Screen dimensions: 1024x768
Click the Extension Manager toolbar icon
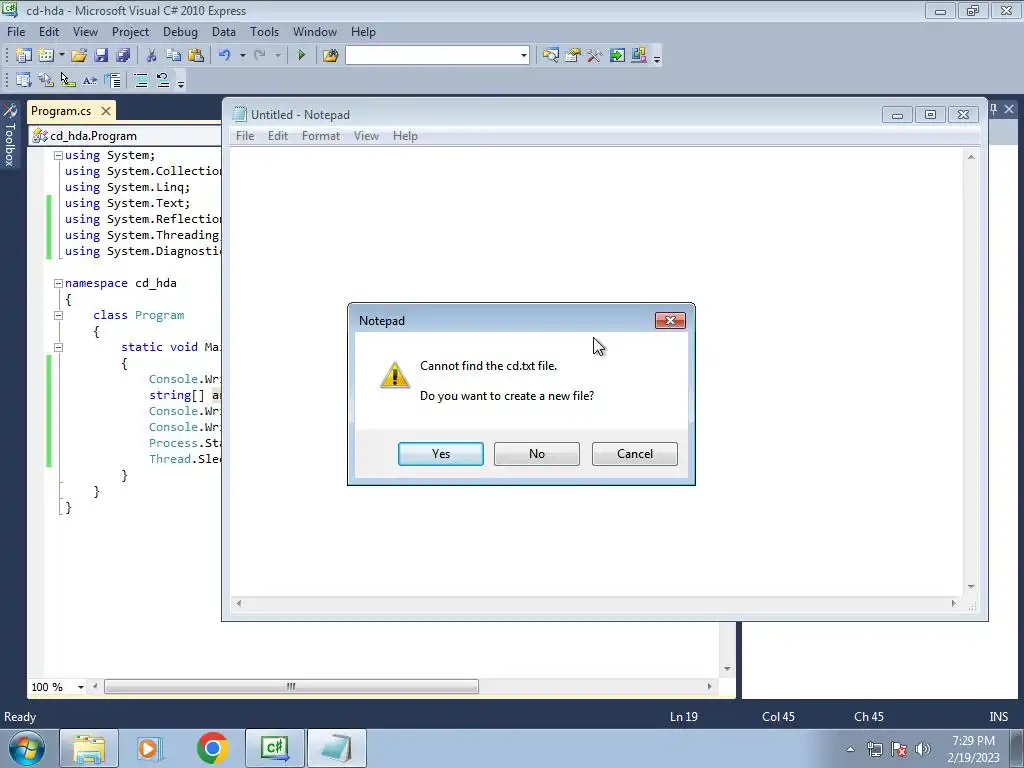pos(639,56)
